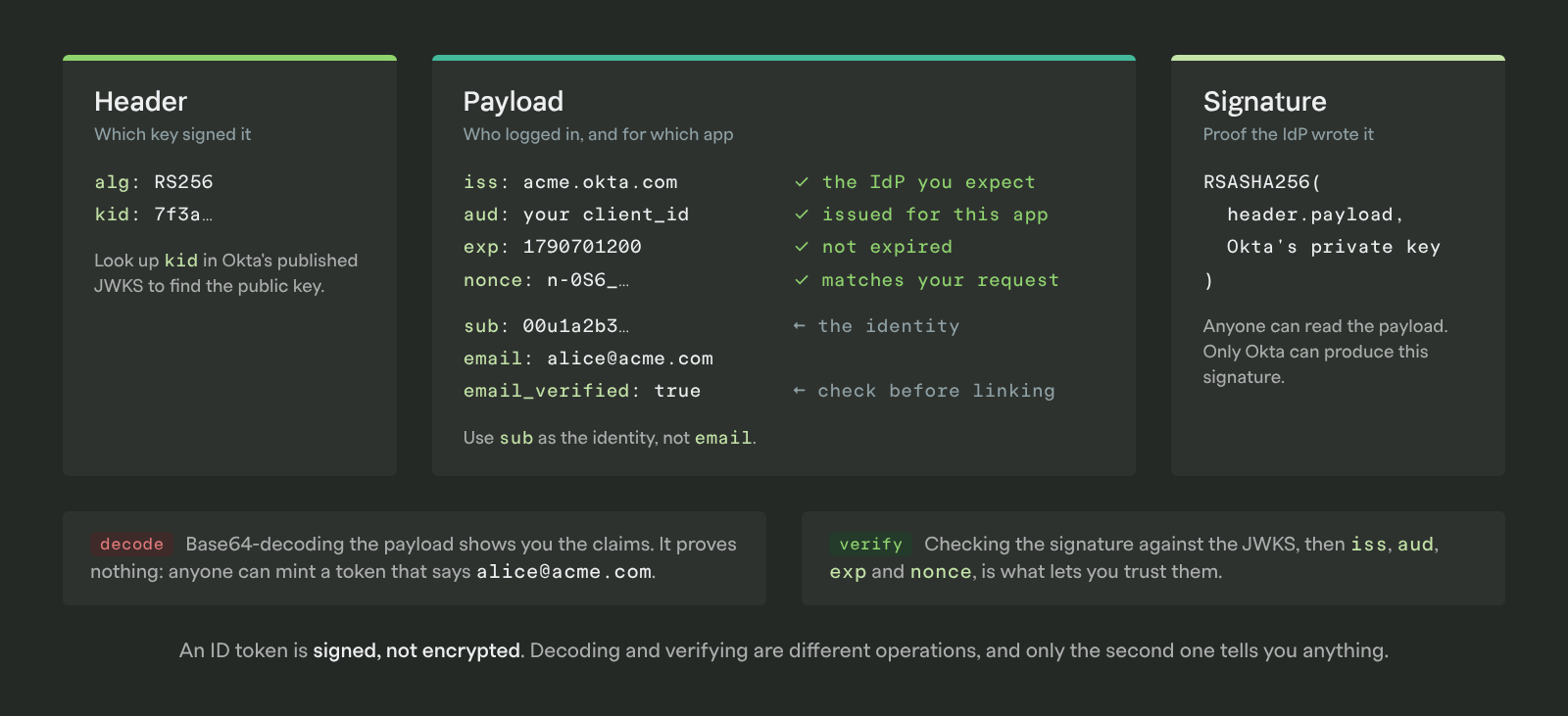
Task: Select the checkmark before "not expired"
Action: [802, 247]
